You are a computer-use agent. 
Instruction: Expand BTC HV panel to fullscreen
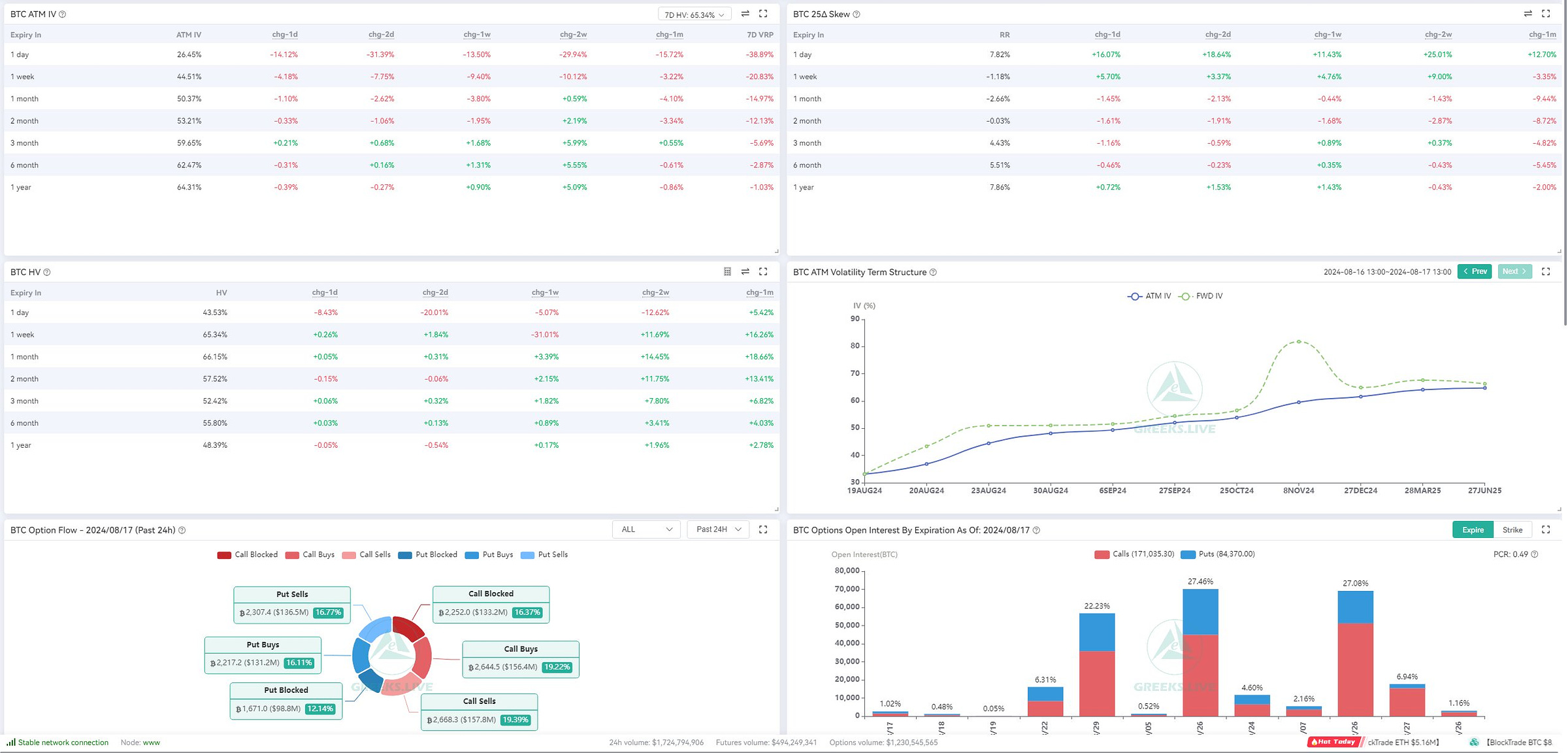pos(763,271)
